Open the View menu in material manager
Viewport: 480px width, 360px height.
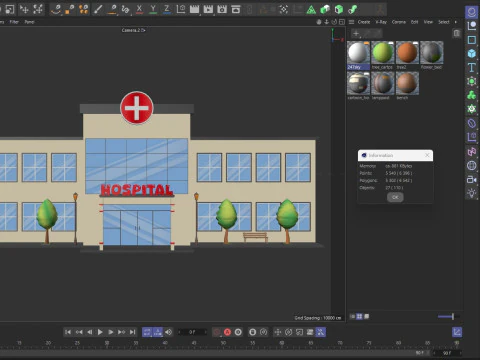428,22
